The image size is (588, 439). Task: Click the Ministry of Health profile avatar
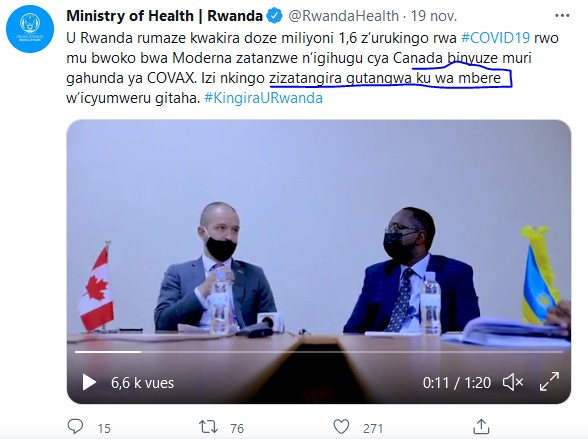tap(30, 29)
